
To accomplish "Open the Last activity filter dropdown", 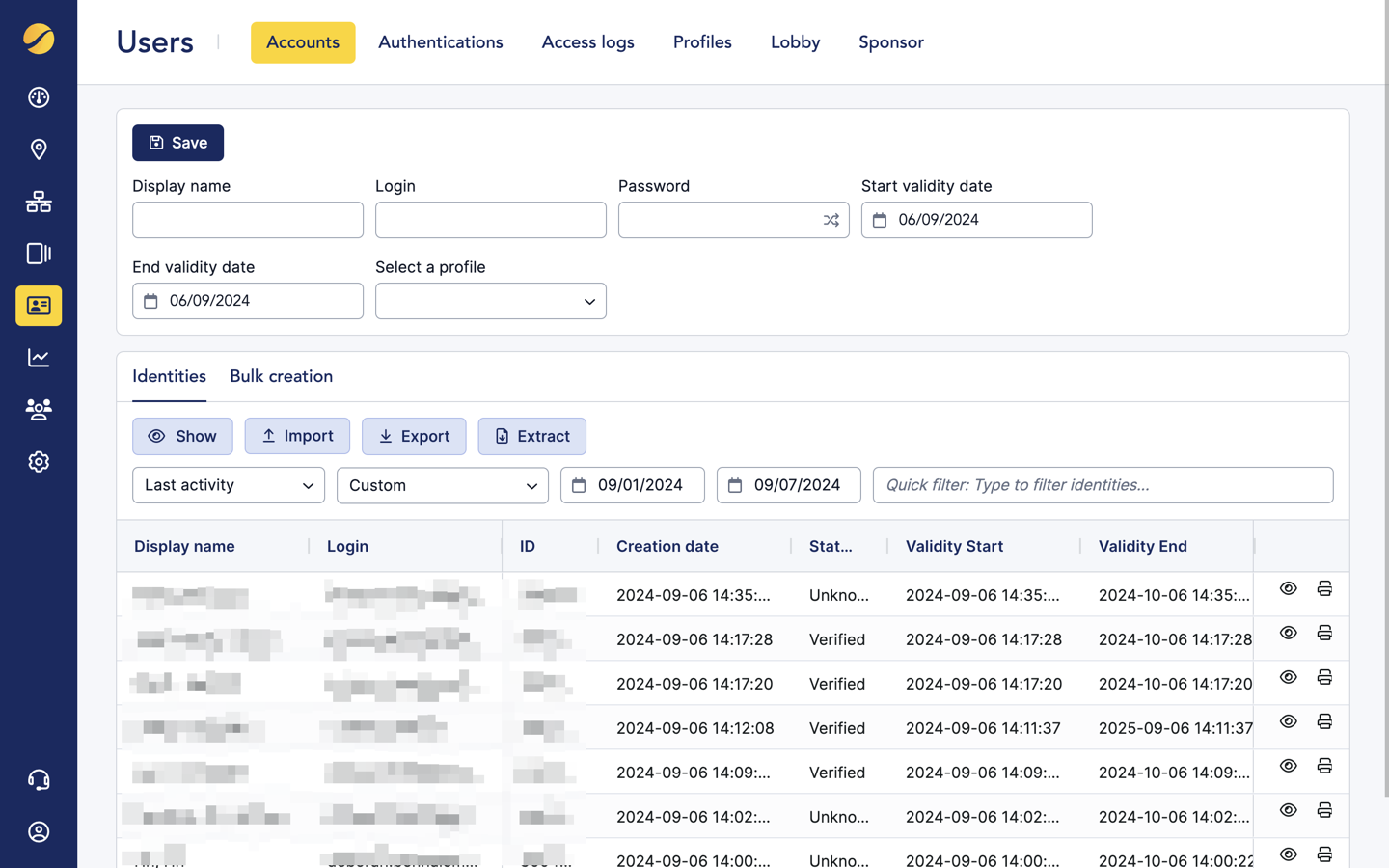I will click(228, 485).
